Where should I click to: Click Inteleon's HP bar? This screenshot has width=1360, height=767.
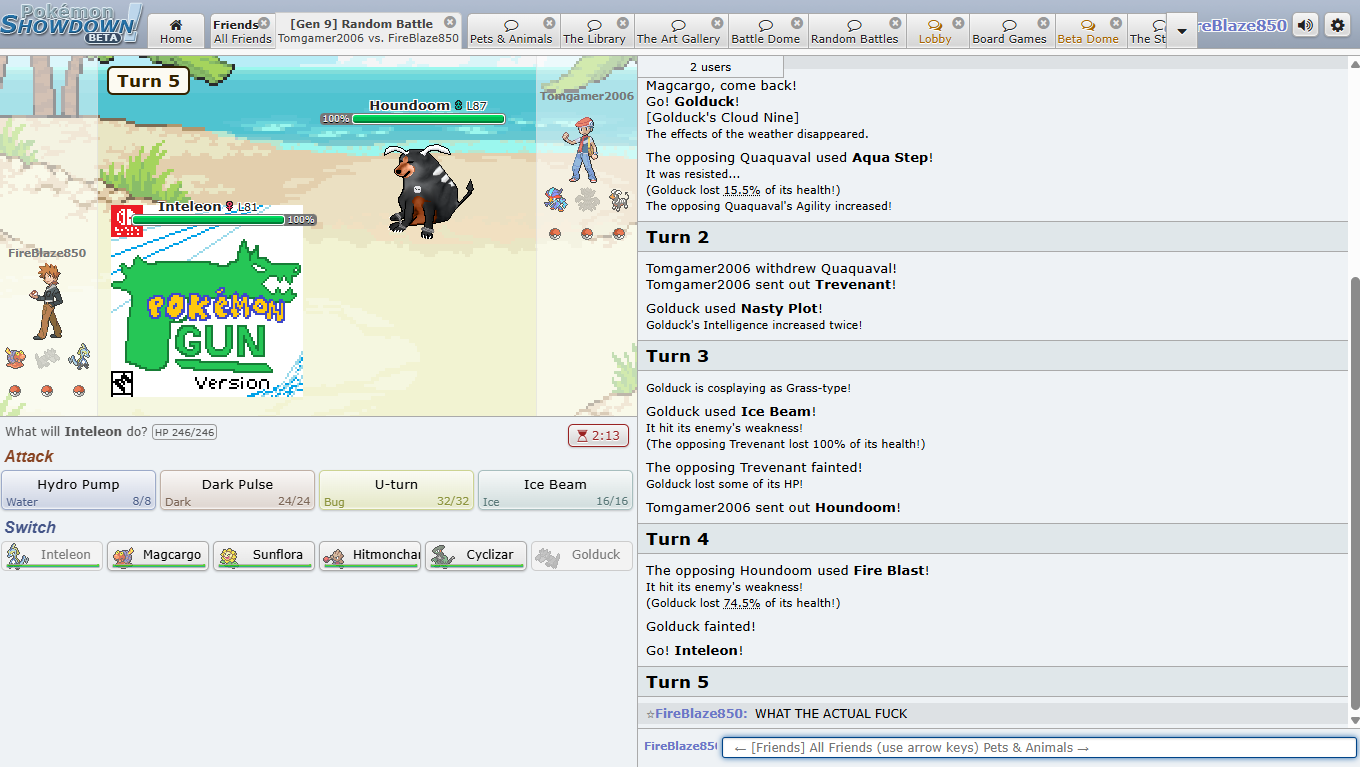(224, 219)
